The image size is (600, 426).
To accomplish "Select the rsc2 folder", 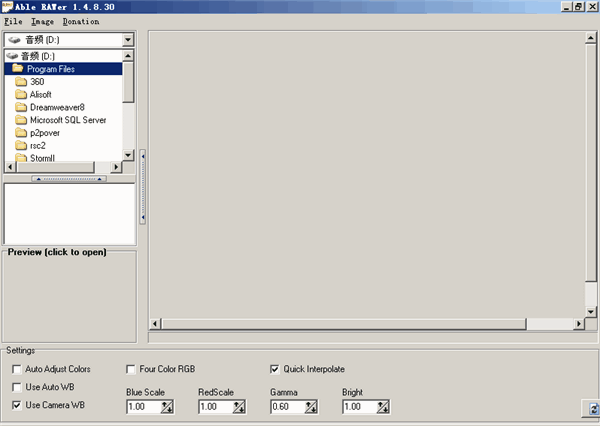I will (x=38, y=145).
